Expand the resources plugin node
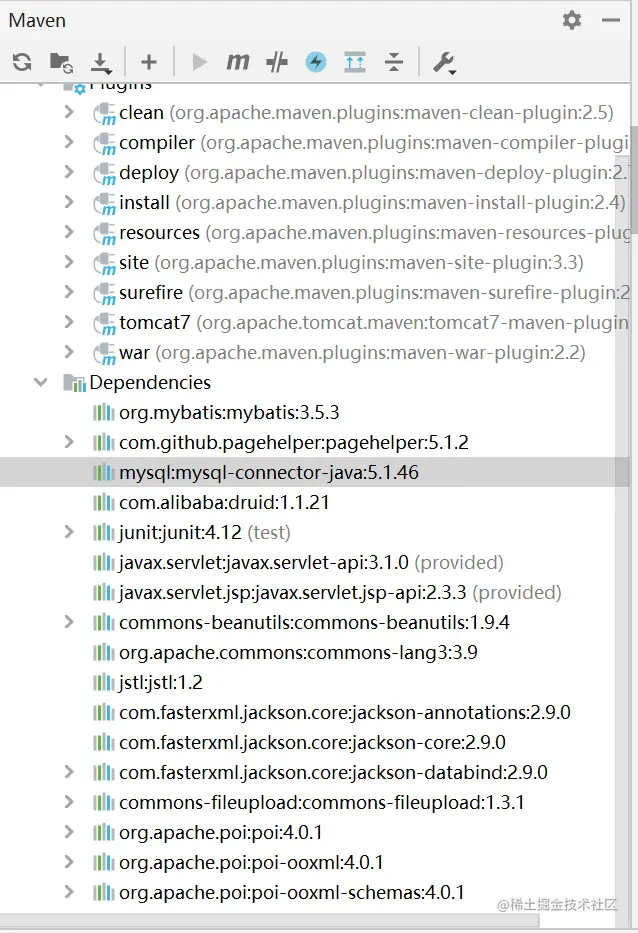The width and height of the screenshot is (638, 933). (69, 231)
